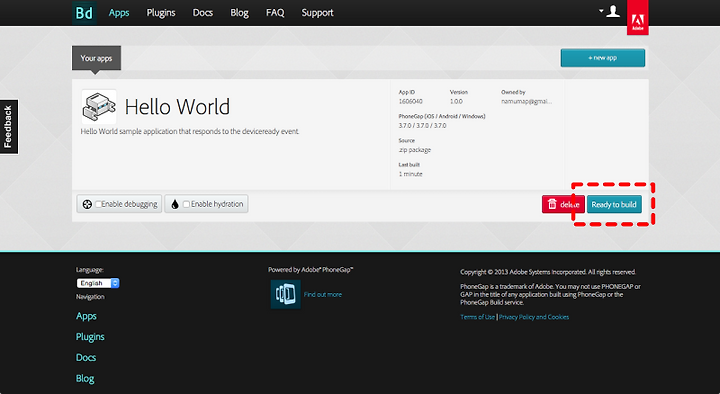Open the user account profile icon
This screenshot has width=720, height=394.
click(x=613, y=11)
